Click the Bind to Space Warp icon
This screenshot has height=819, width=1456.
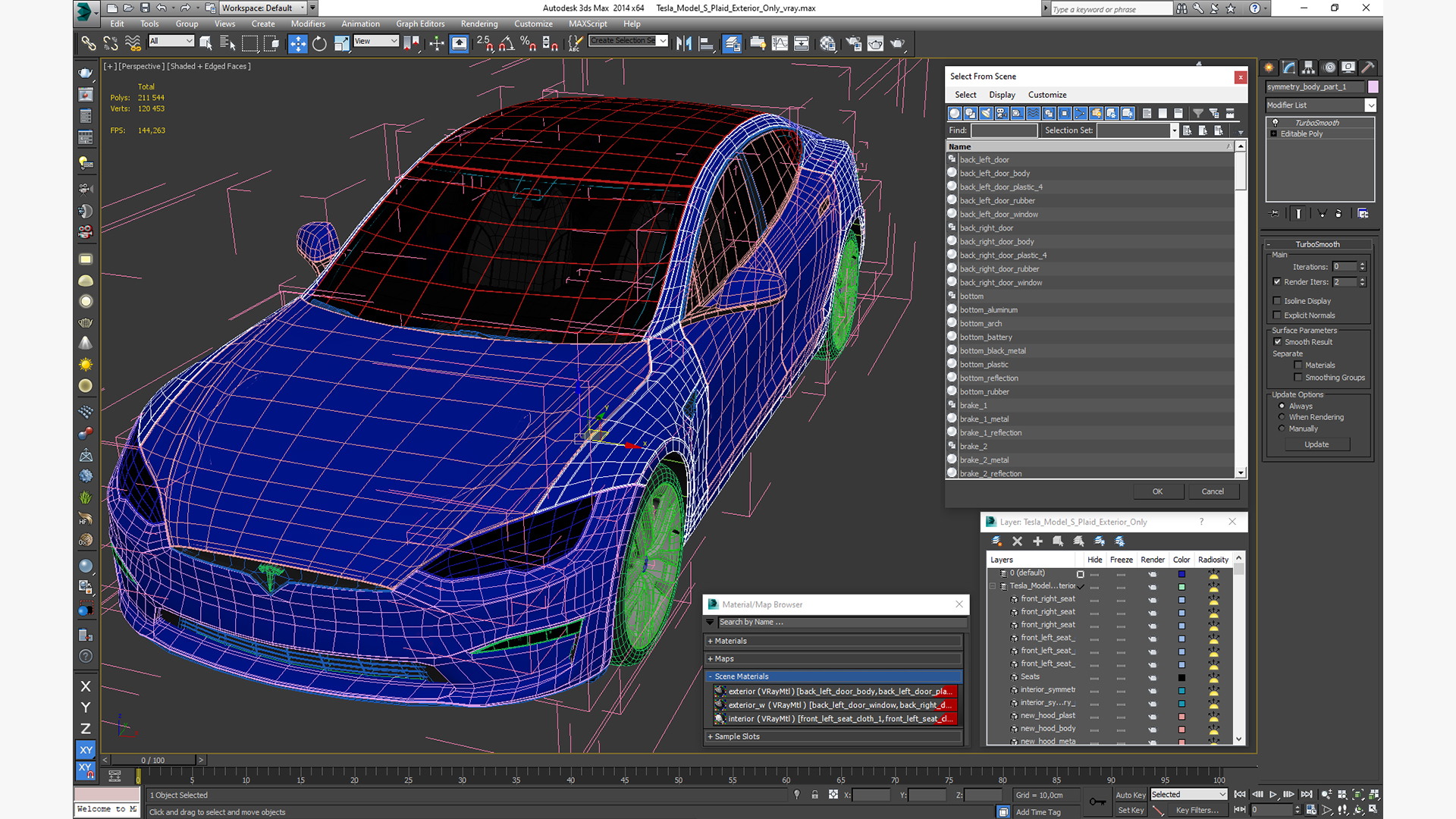133,43
